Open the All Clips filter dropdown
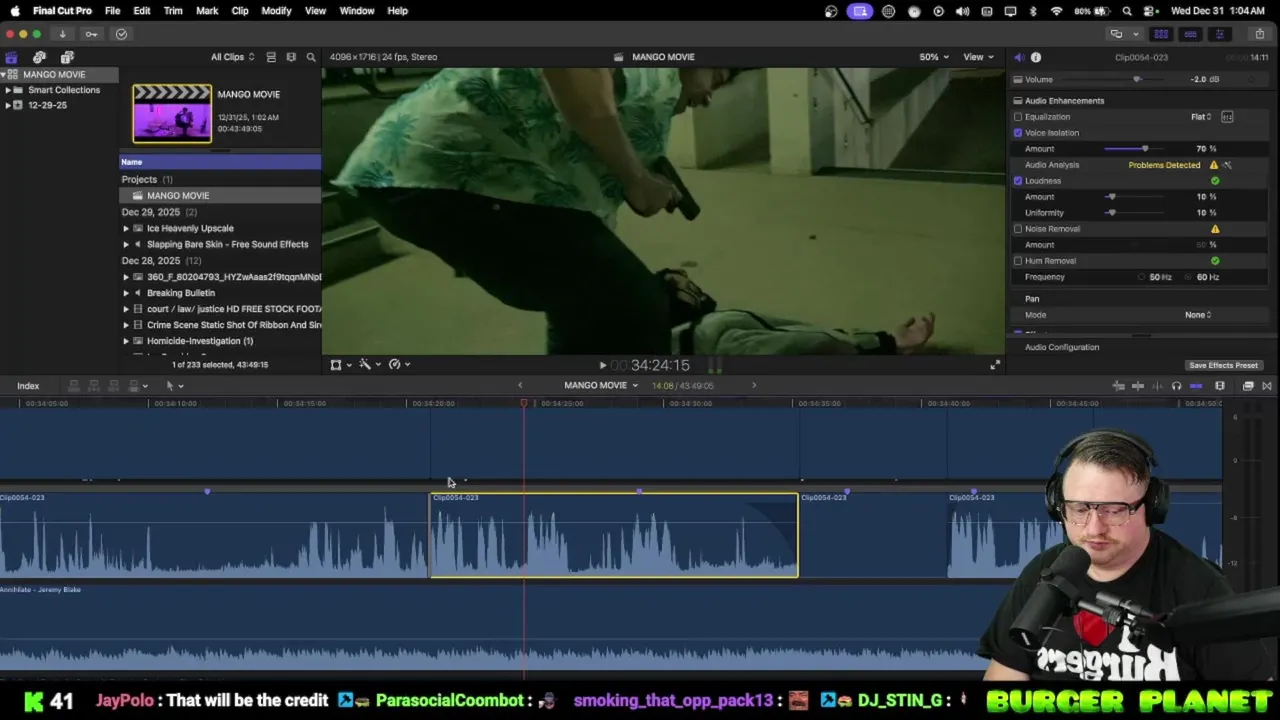The image size is (1280, 720). pos(232,57)
